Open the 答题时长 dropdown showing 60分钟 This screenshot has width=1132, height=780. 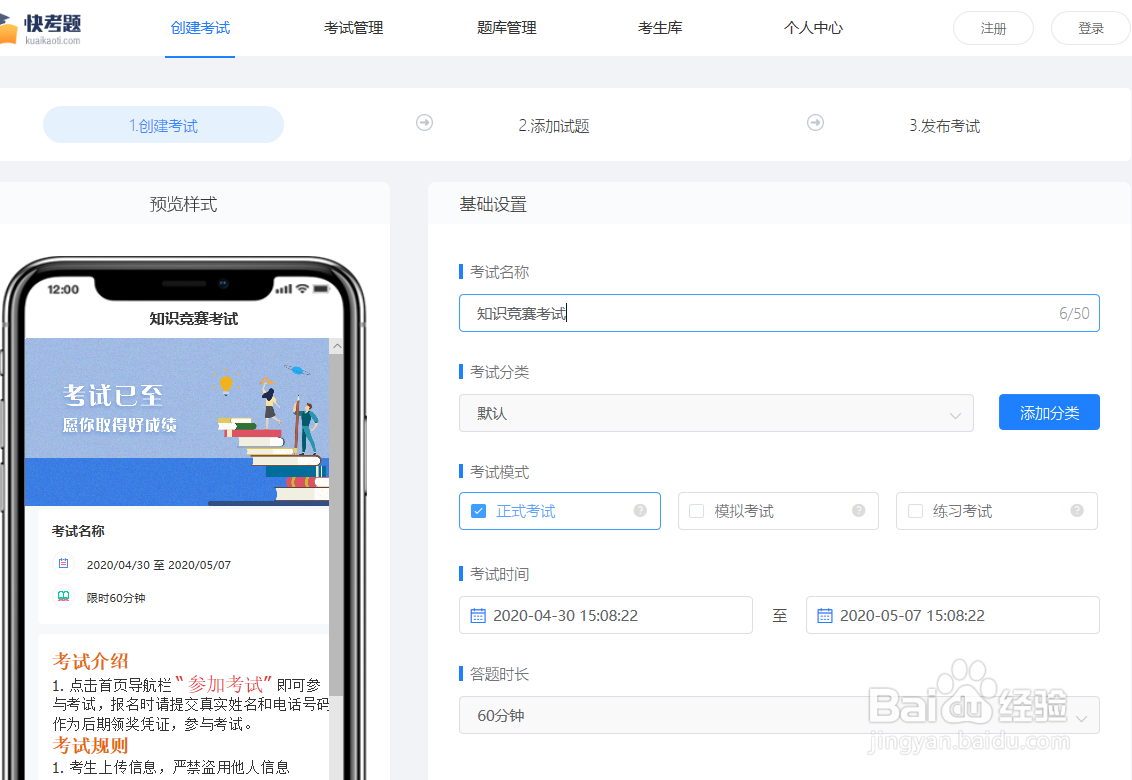(x=779, y=715)
